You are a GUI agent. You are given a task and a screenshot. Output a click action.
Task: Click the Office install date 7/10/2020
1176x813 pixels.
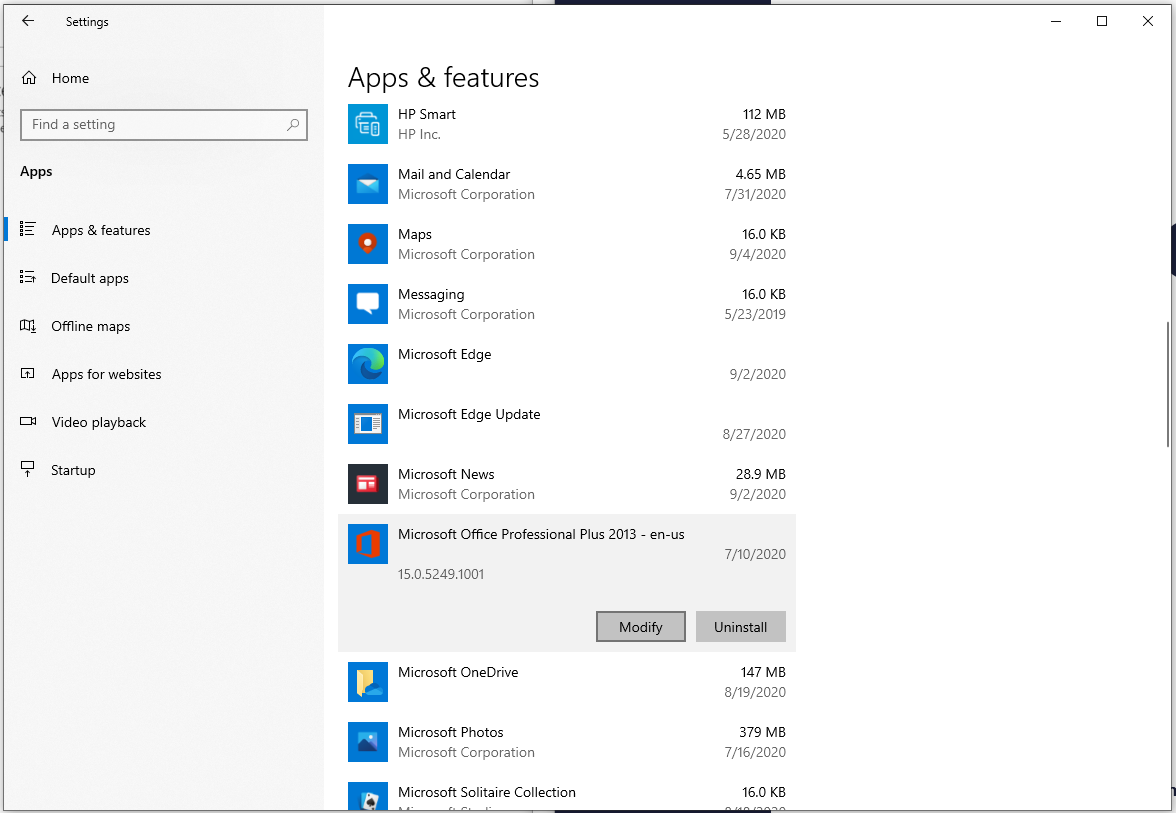pyautogui.click(x=755, y=554)
